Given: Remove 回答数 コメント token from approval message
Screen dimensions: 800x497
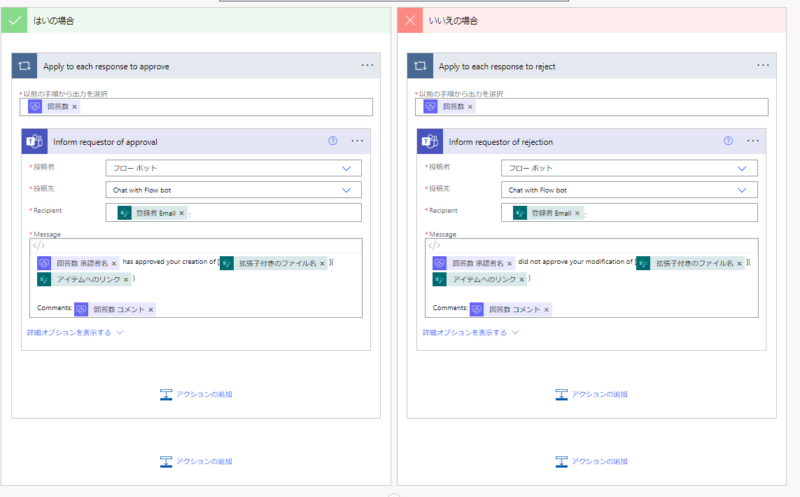Looking at the screenshot, I should click(x=150, y=310).
